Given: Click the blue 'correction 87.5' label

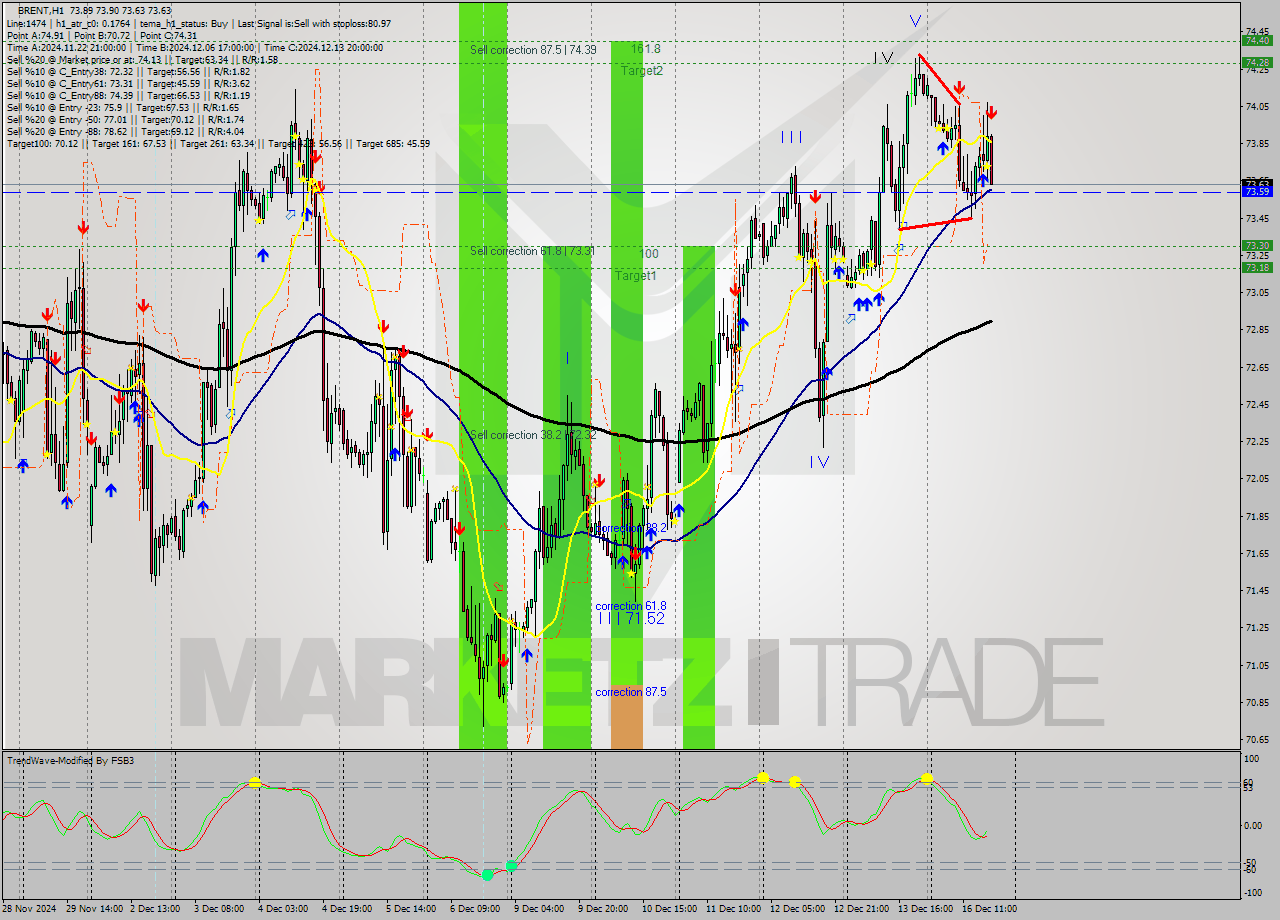Looking at the screenshot, I should pos(630,692).
